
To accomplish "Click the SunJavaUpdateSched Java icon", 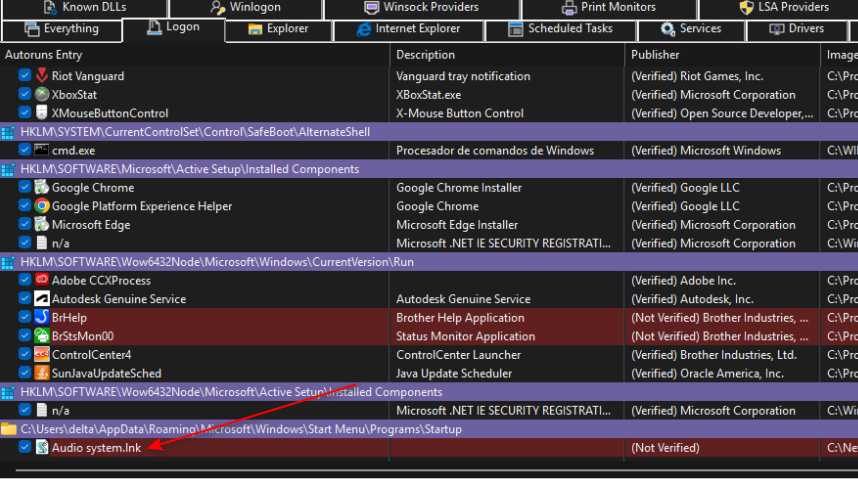I will pos(42,373).
